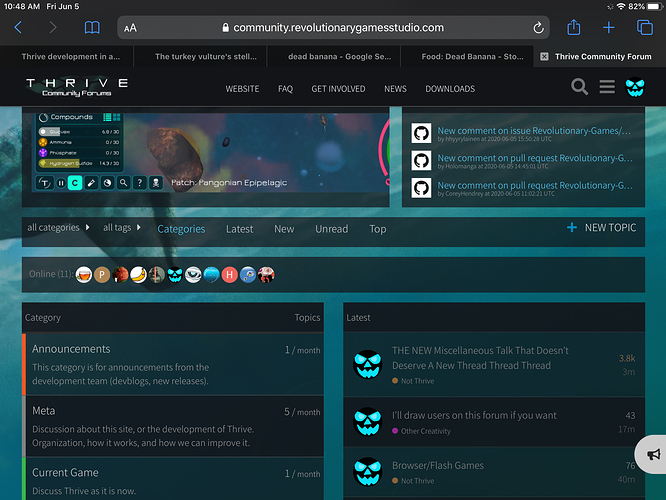Click 3.8k reply count on Miscellaneous thread

click(x=627, y=358)
